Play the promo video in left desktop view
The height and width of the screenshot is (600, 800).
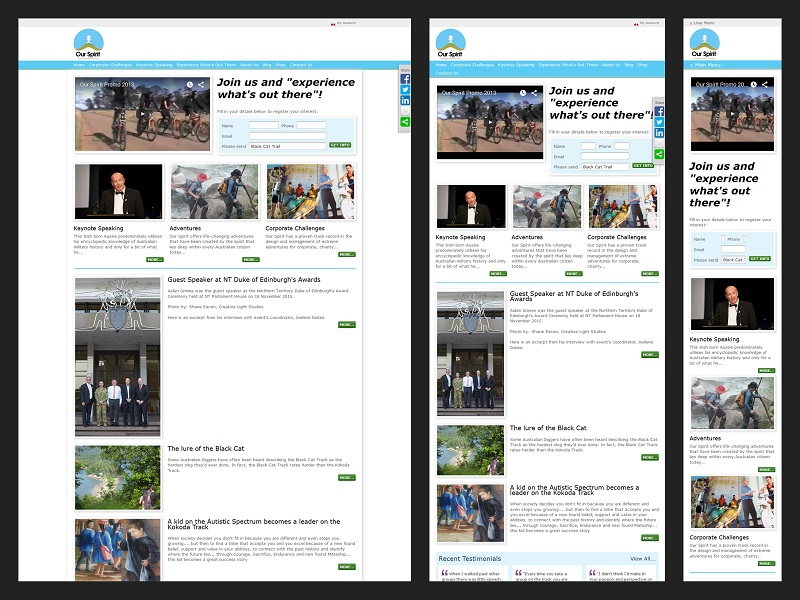[x=142, y=114]
